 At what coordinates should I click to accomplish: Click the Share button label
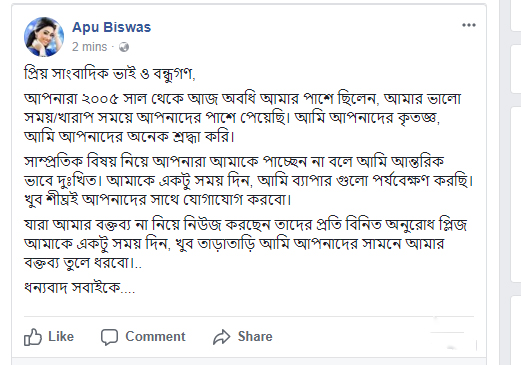tap(255, 336)
